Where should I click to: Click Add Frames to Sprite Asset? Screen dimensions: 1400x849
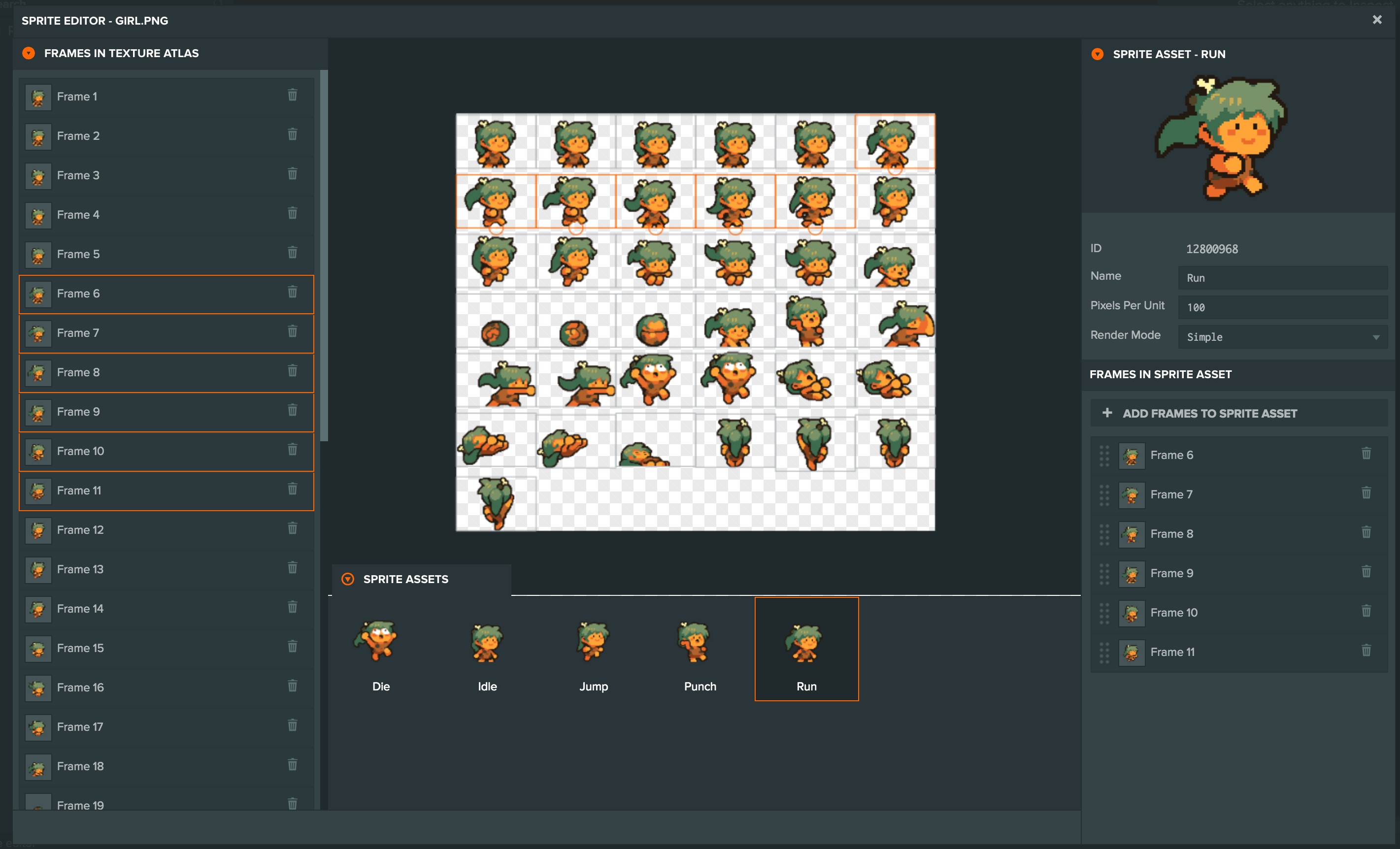point(1238,413)
